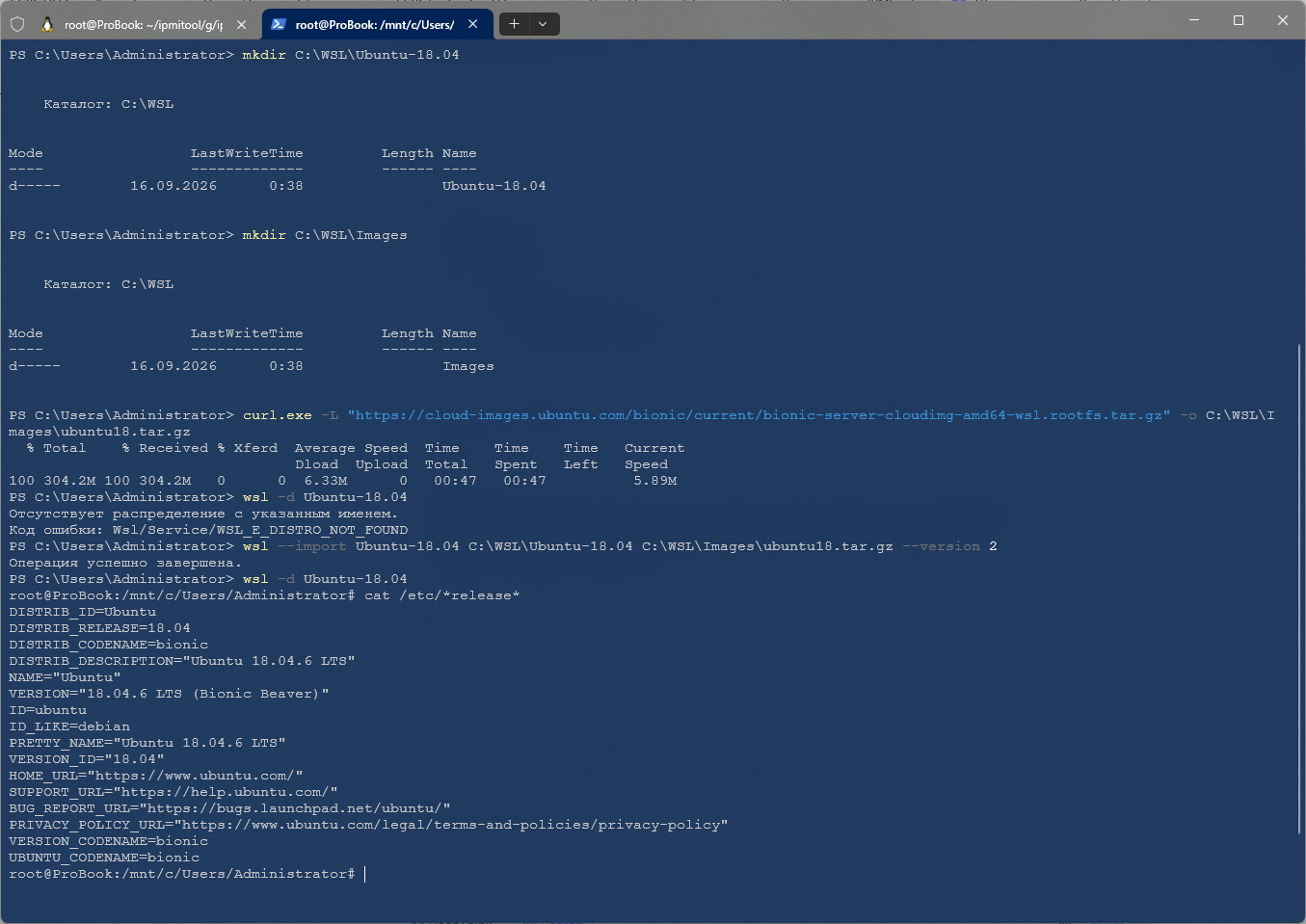Minimize the terminal window

(1194, 20)
